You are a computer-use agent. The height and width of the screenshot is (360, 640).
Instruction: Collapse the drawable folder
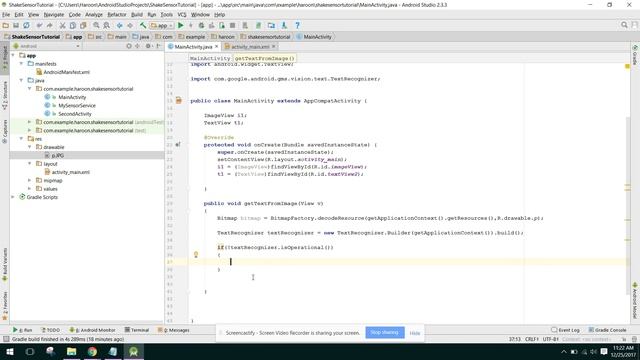pyautogui.click(x=30, y=147)
